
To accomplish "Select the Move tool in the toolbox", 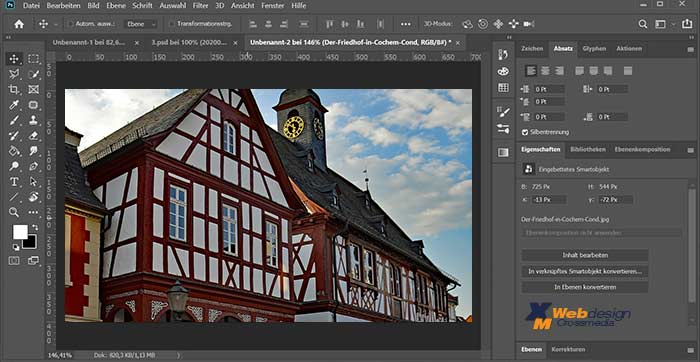I will point(14,59).
